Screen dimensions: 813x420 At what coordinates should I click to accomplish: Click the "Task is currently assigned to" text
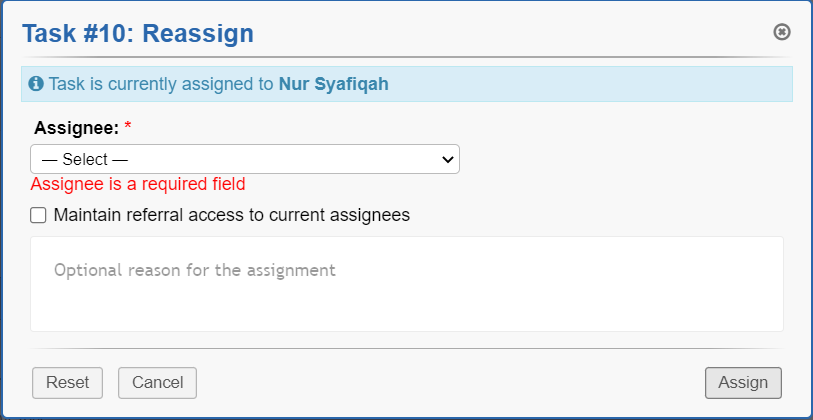161,84
